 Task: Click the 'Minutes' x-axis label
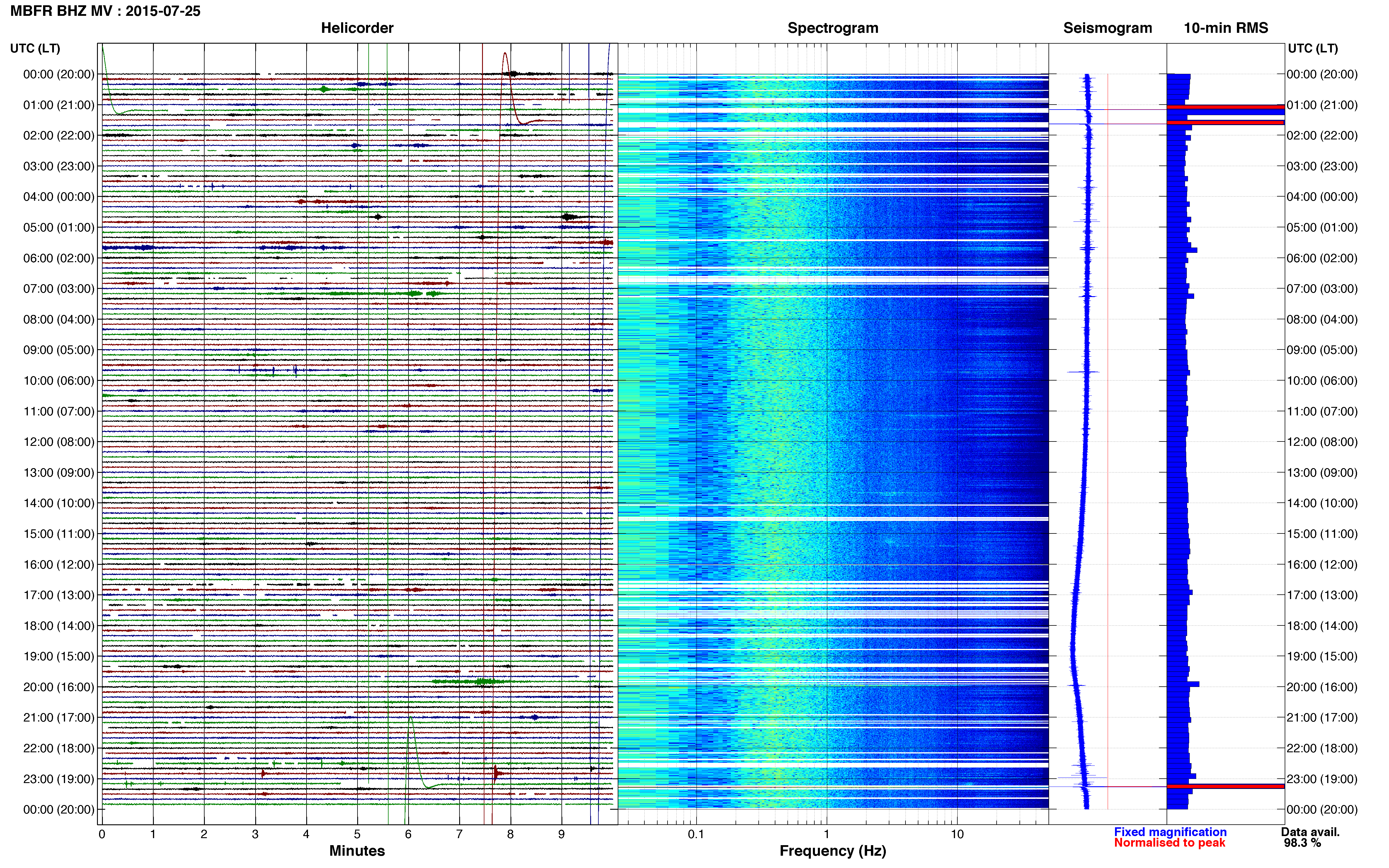(357, 851)
